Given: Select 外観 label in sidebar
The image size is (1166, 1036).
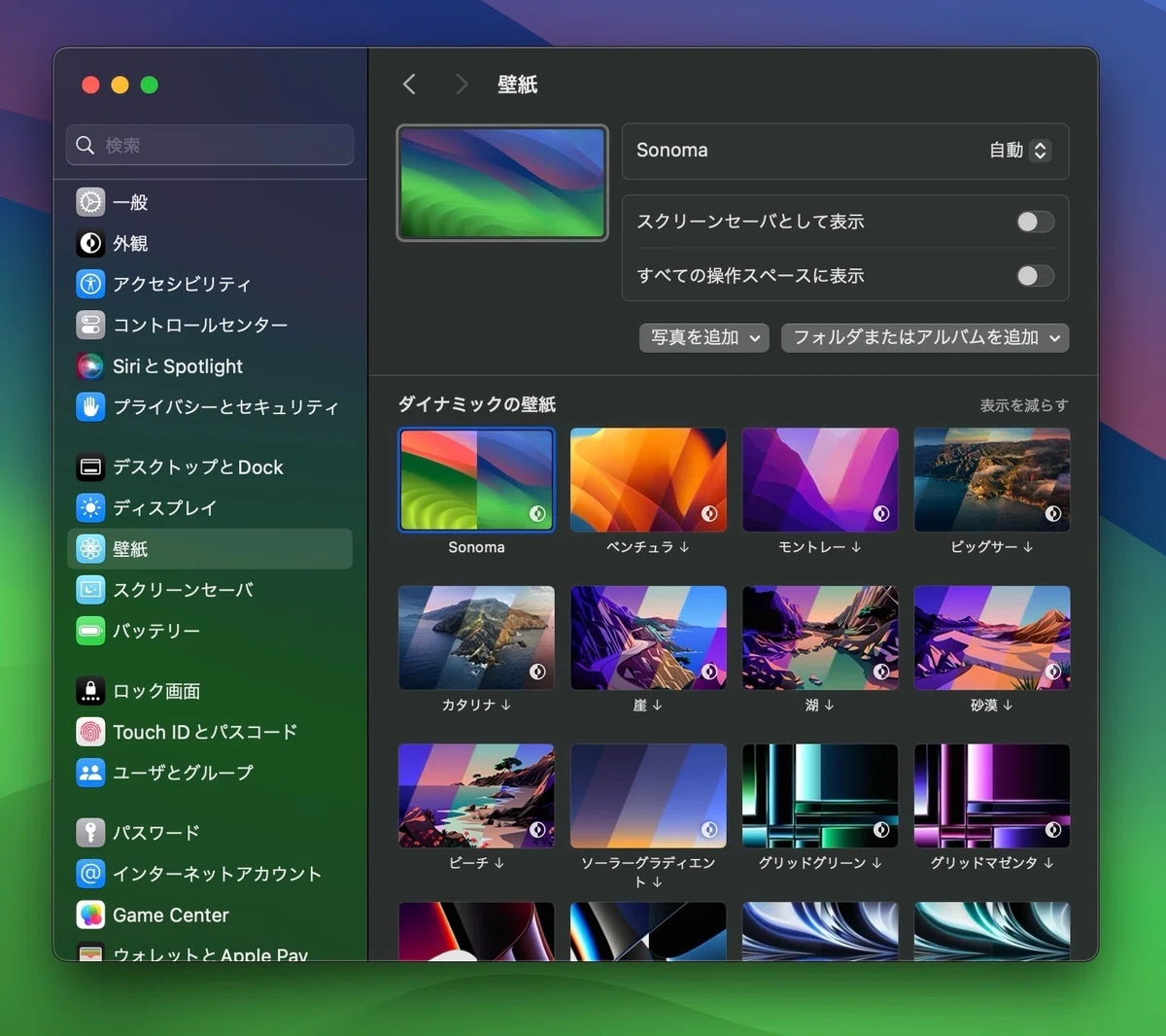Looking at the screenshot, I should coord(130,243).
